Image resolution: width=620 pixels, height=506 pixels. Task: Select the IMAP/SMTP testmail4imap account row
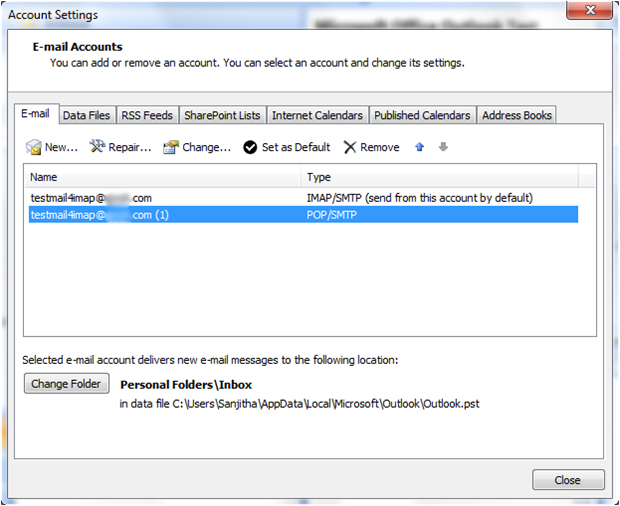[303, 198]
